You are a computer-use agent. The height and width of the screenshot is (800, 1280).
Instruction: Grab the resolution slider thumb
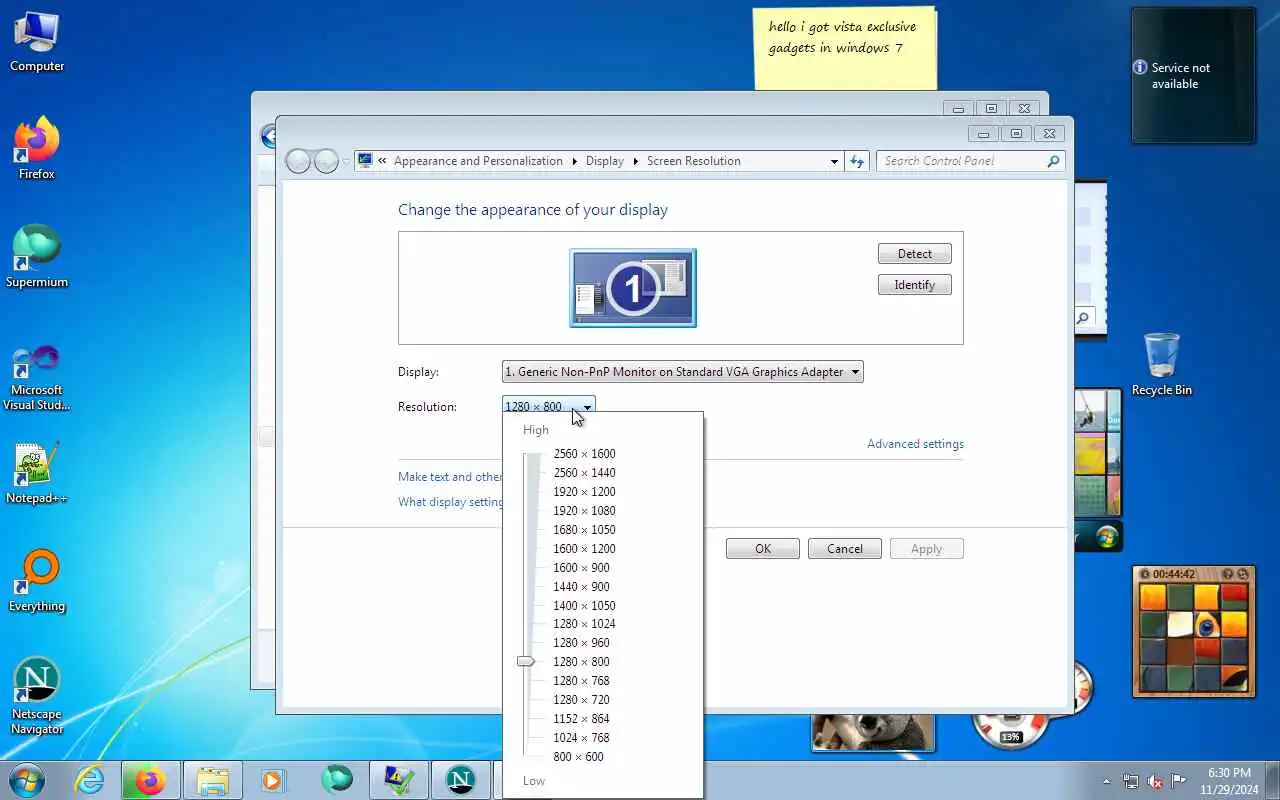526,662
